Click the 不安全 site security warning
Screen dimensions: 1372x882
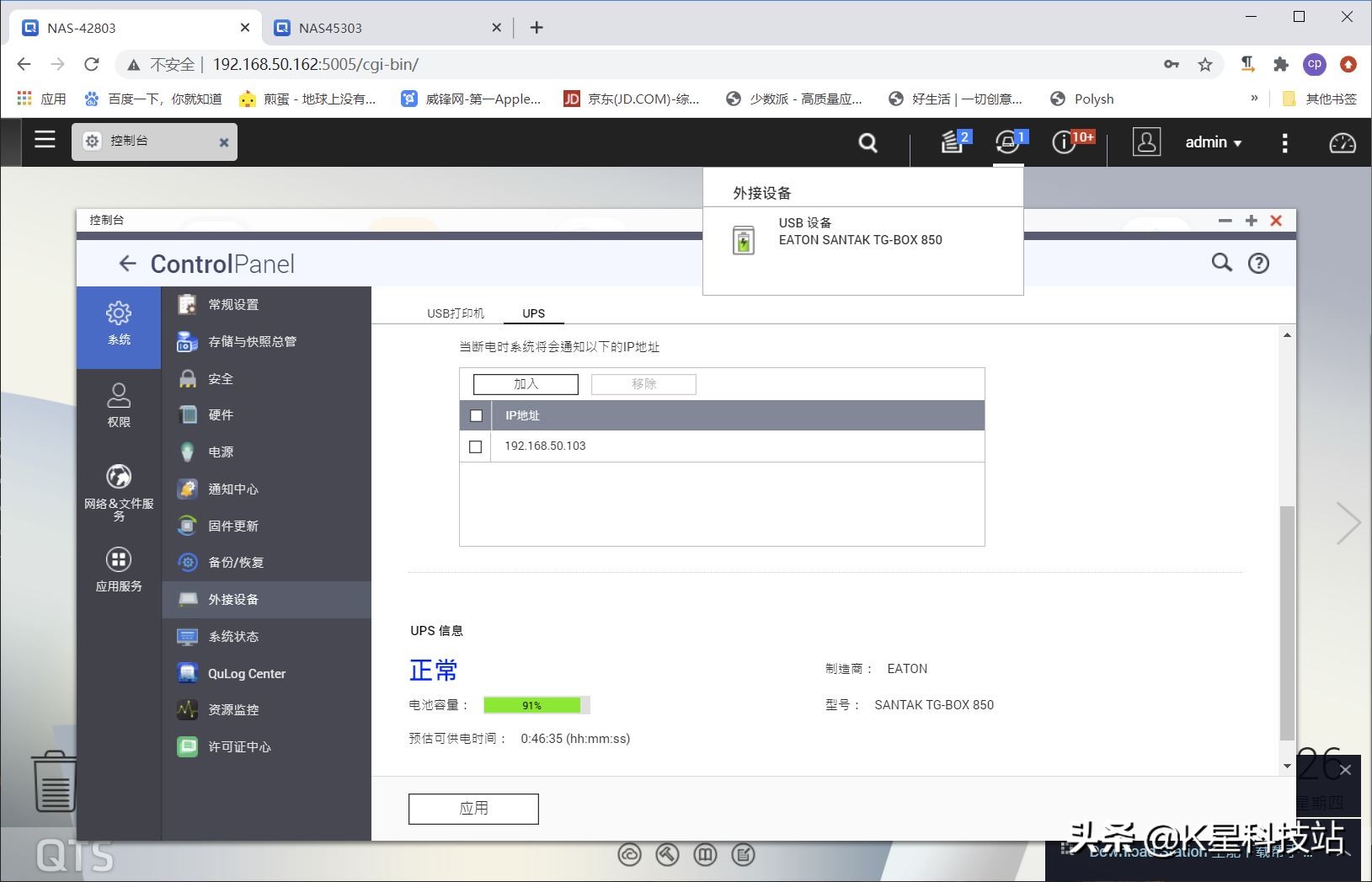161,64
